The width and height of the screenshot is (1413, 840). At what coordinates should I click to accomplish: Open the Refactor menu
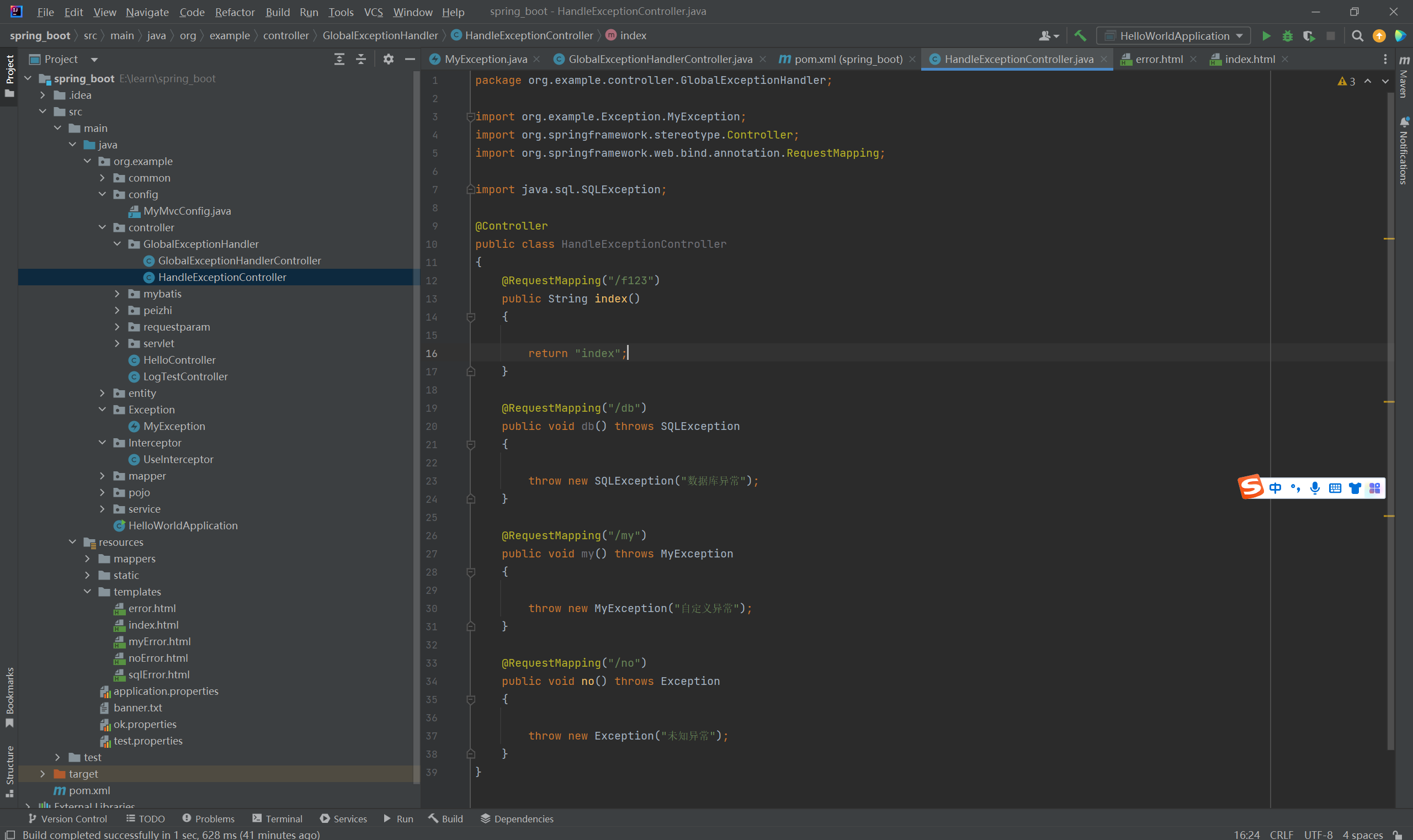click(235, 12)
